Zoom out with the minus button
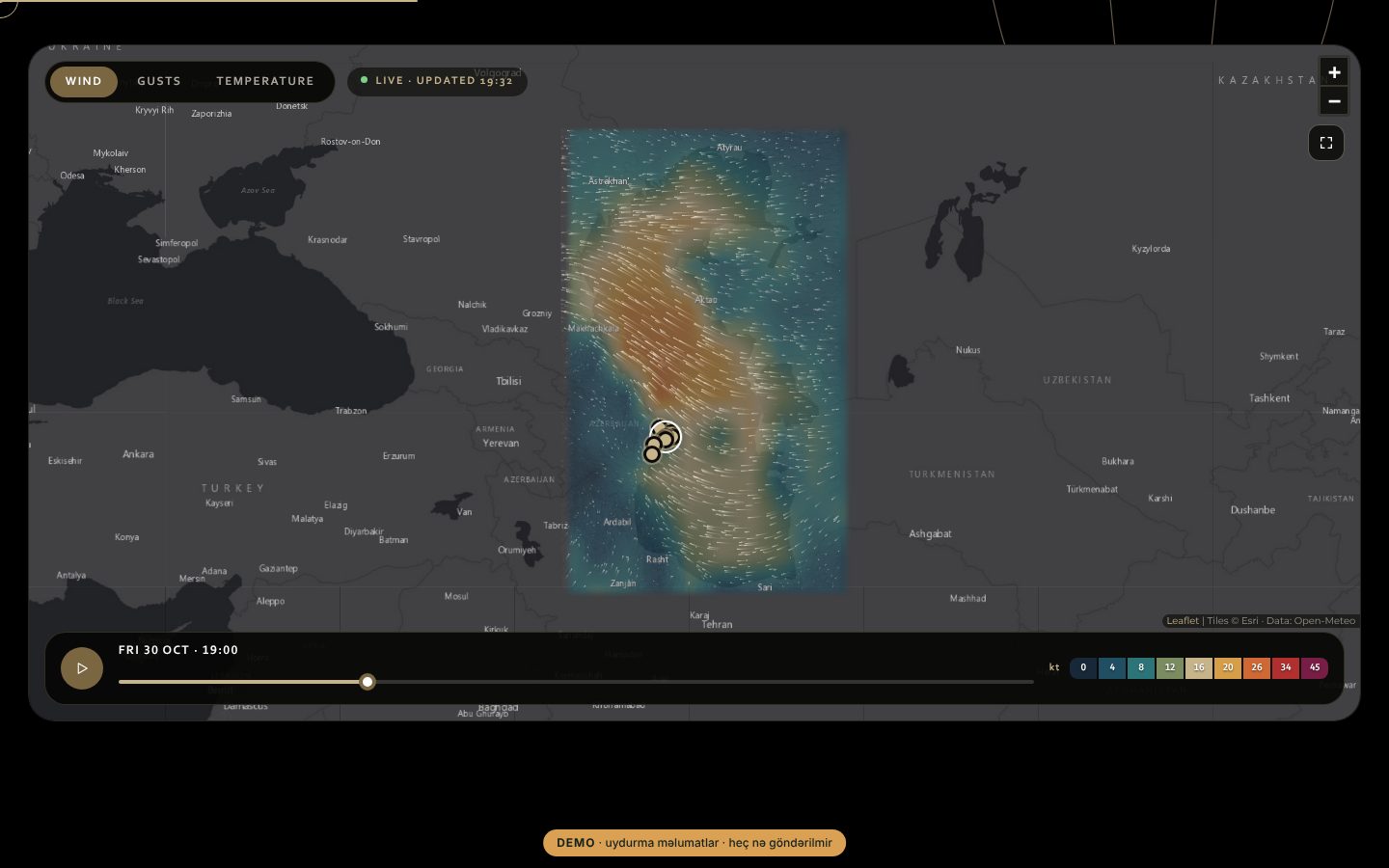Image resolution: width=1389 pixels, height=868 pixels. [1334, 101]
